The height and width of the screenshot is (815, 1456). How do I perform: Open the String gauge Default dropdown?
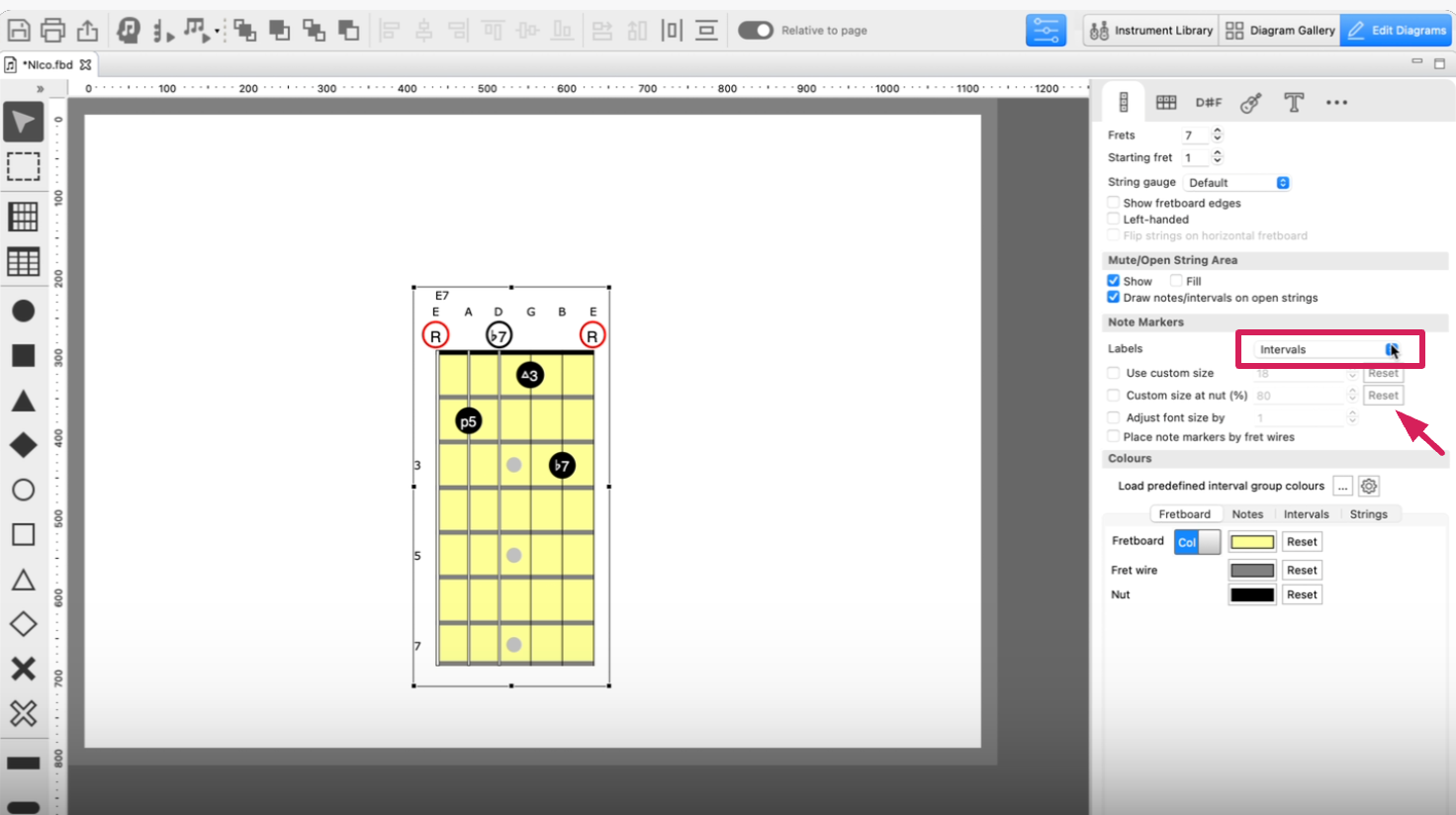click(1237, 183)
